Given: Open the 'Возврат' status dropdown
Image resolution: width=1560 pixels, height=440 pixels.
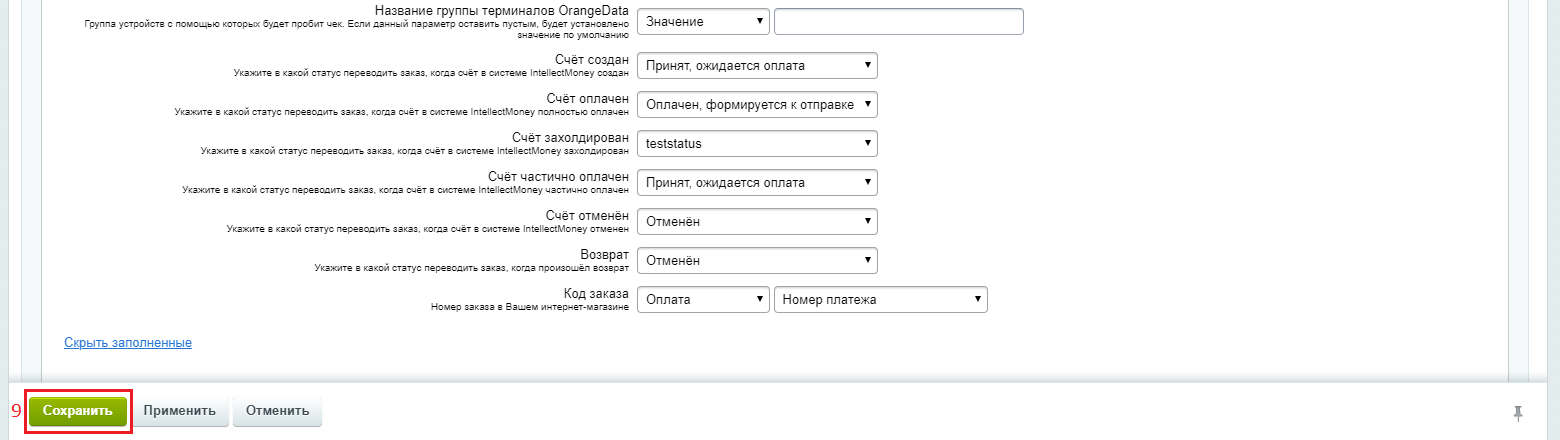Looking at the screenshot, I should [x=756, y=261].
